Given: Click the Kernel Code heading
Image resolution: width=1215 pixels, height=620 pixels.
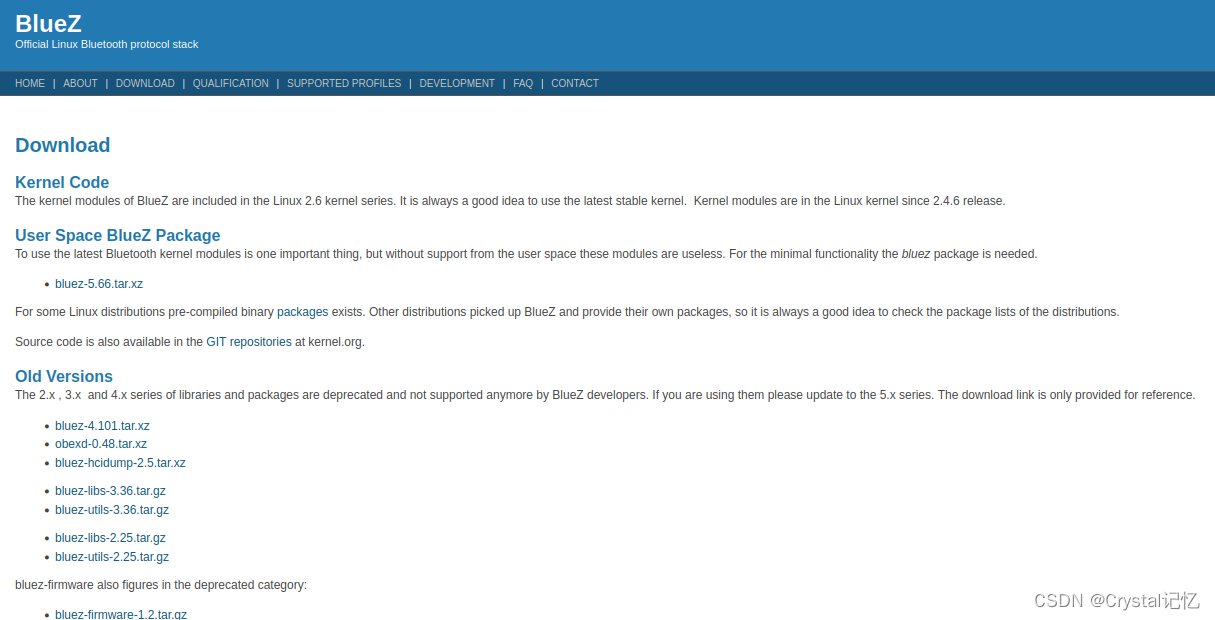Looking at the screenshot, I should pos(62,182).
